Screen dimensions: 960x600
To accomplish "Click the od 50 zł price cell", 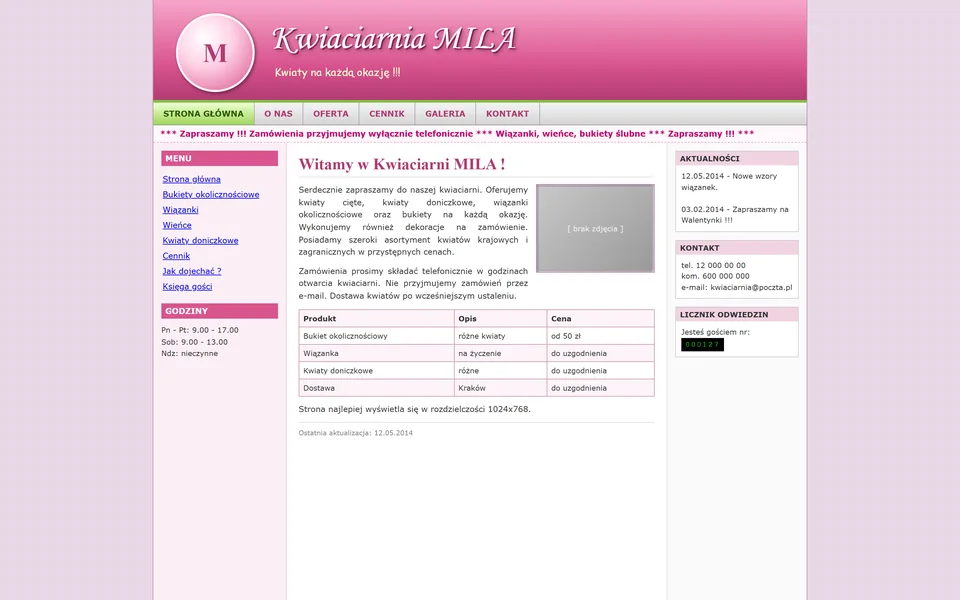I will (600, 336).
